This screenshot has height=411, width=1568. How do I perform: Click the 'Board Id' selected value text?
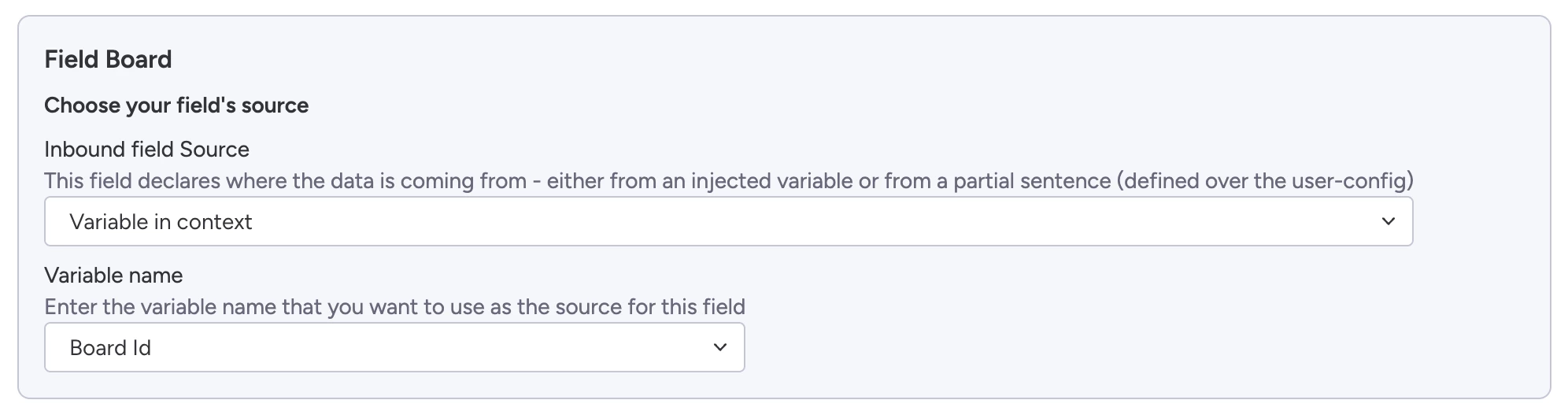(110, 348)
